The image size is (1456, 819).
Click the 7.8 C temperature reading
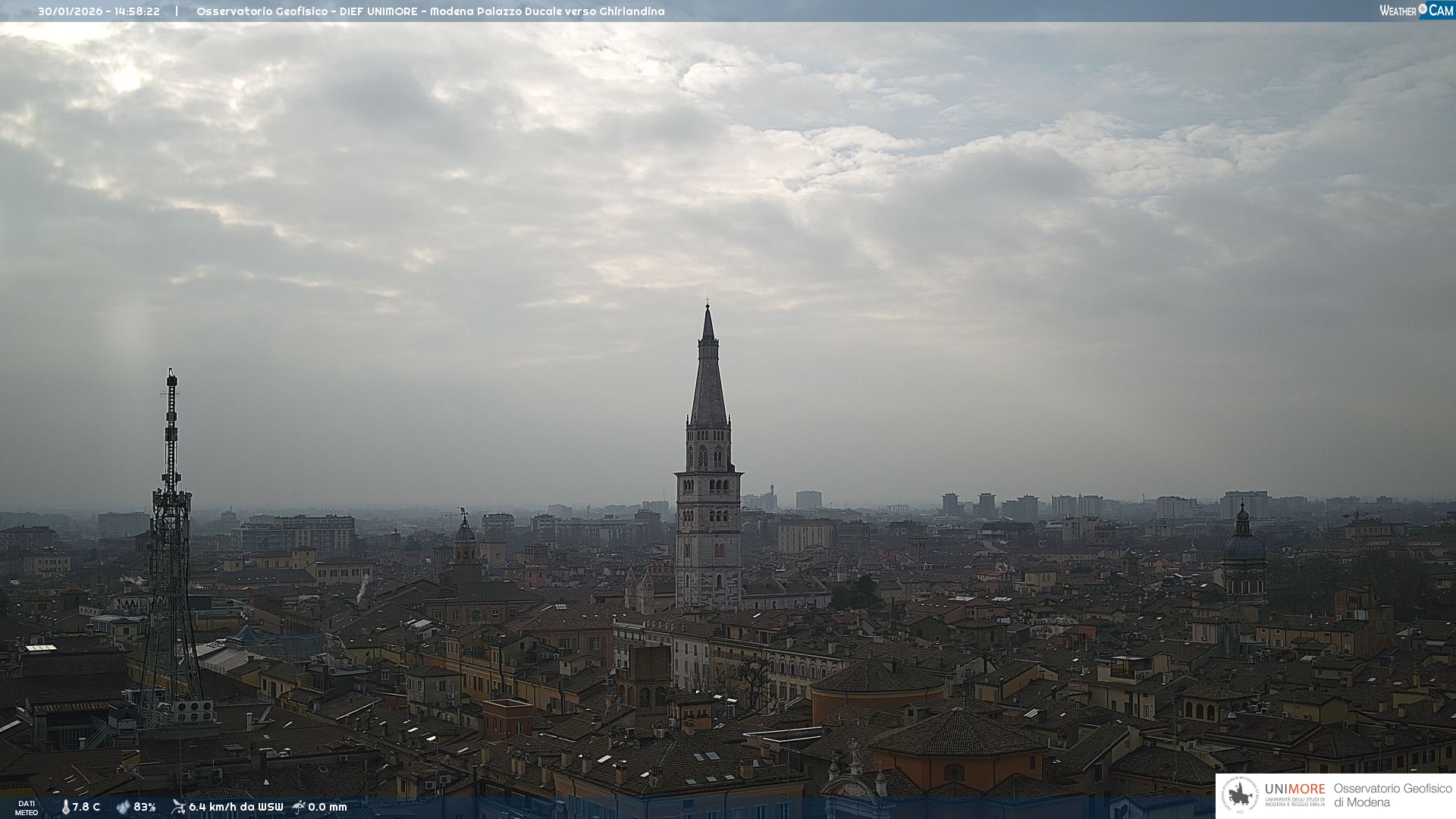pyautogui.click(x=86, y=807)
